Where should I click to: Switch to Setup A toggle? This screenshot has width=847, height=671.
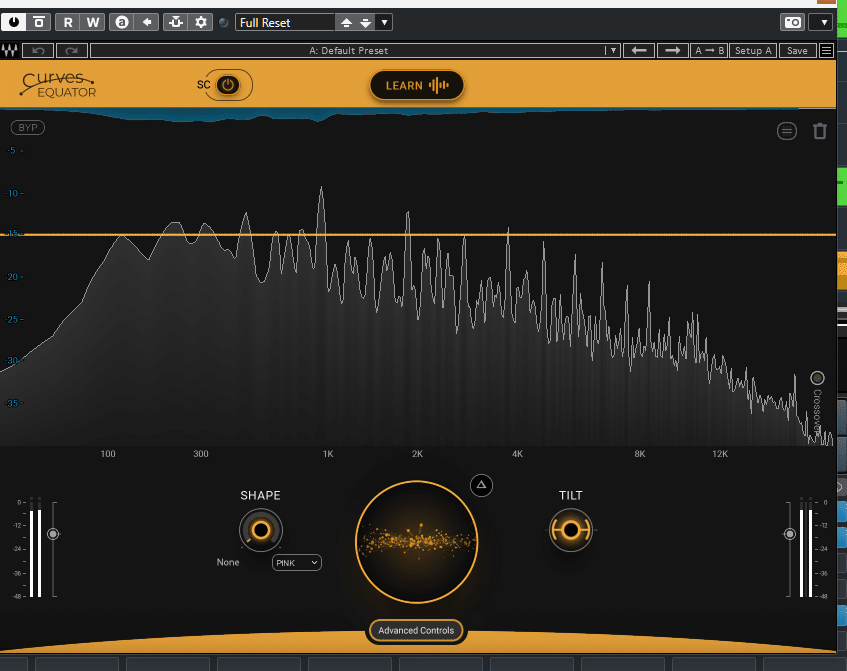(x=753, y=50)
